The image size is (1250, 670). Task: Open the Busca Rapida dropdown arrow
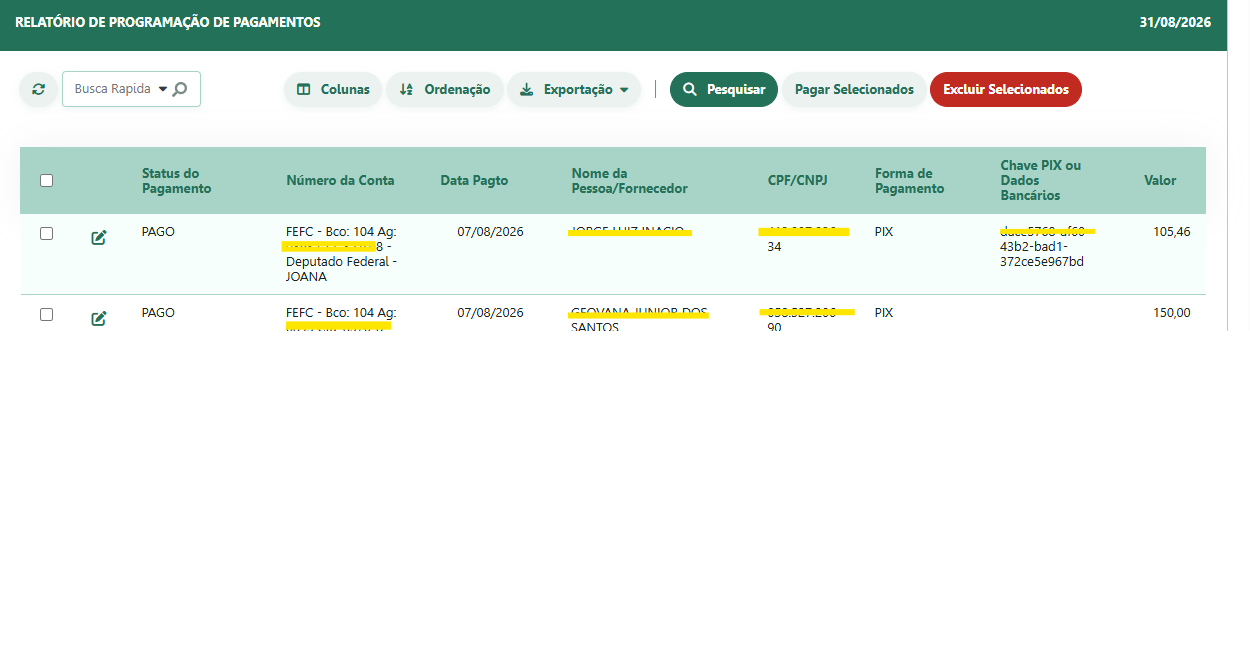tap(163, 89)
